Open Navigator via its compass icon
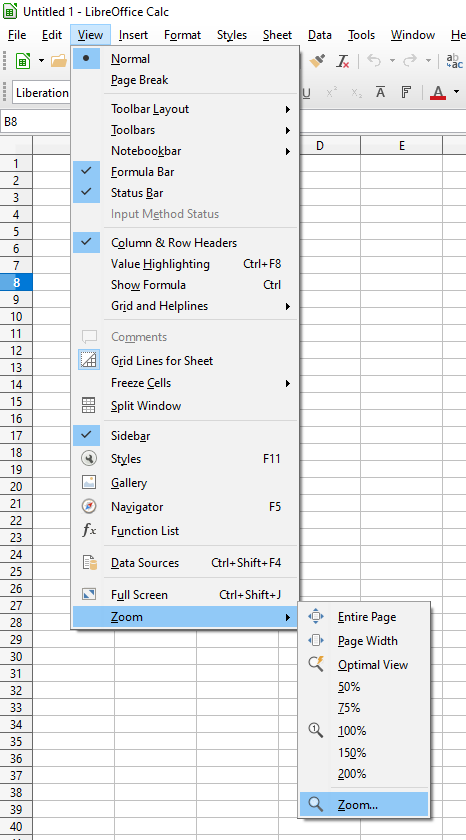466x840 pixels. tap(89, 506)
